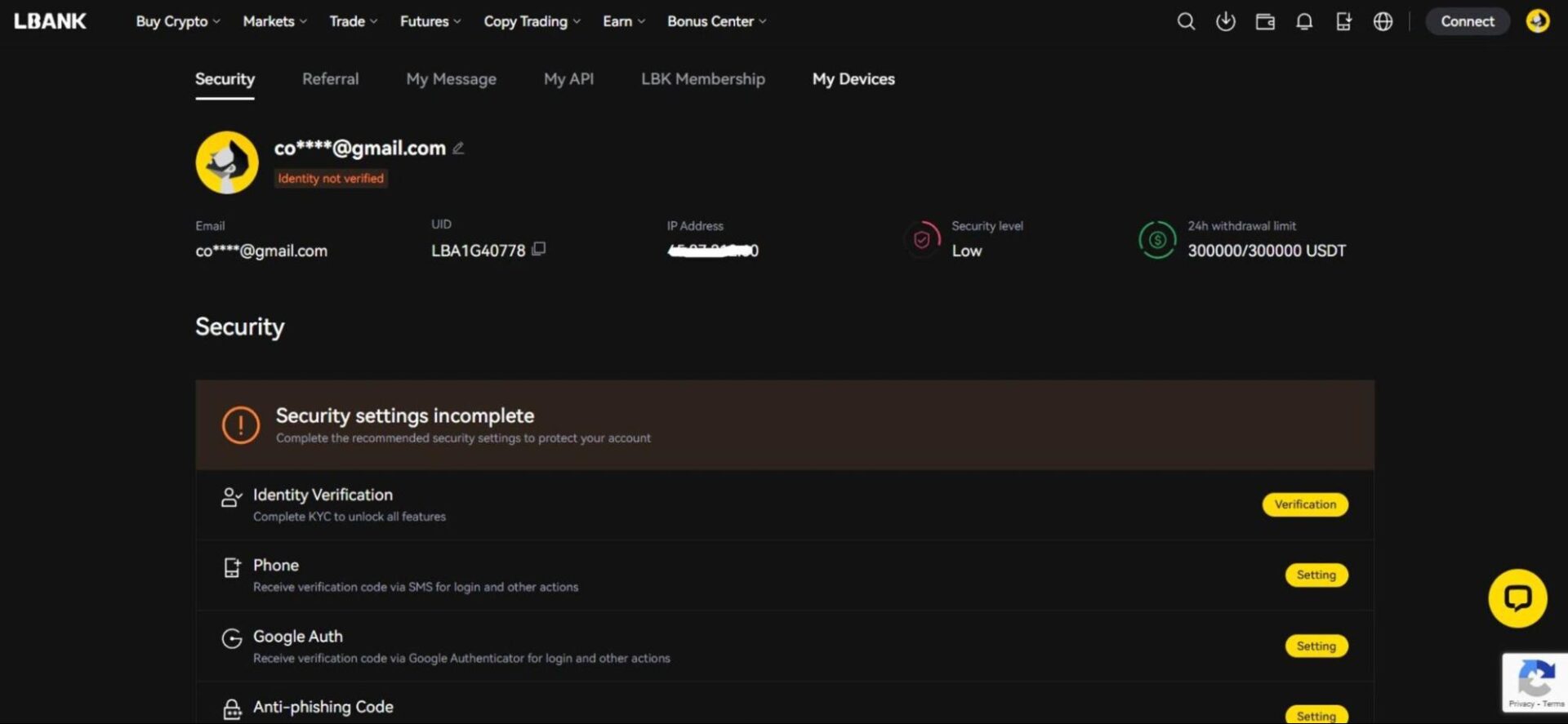This screenshot has width=1568, height=724.
Task: Open the Bonus Center dropdown
Action: pos(716,21)
